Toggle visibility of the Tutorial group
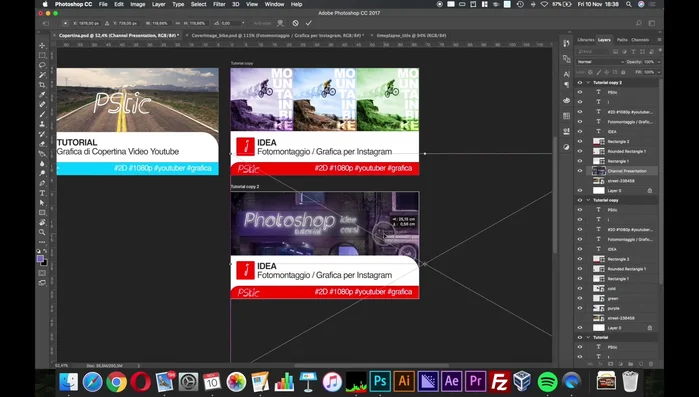This screenshot has width=699, height=397. (580, 337)
